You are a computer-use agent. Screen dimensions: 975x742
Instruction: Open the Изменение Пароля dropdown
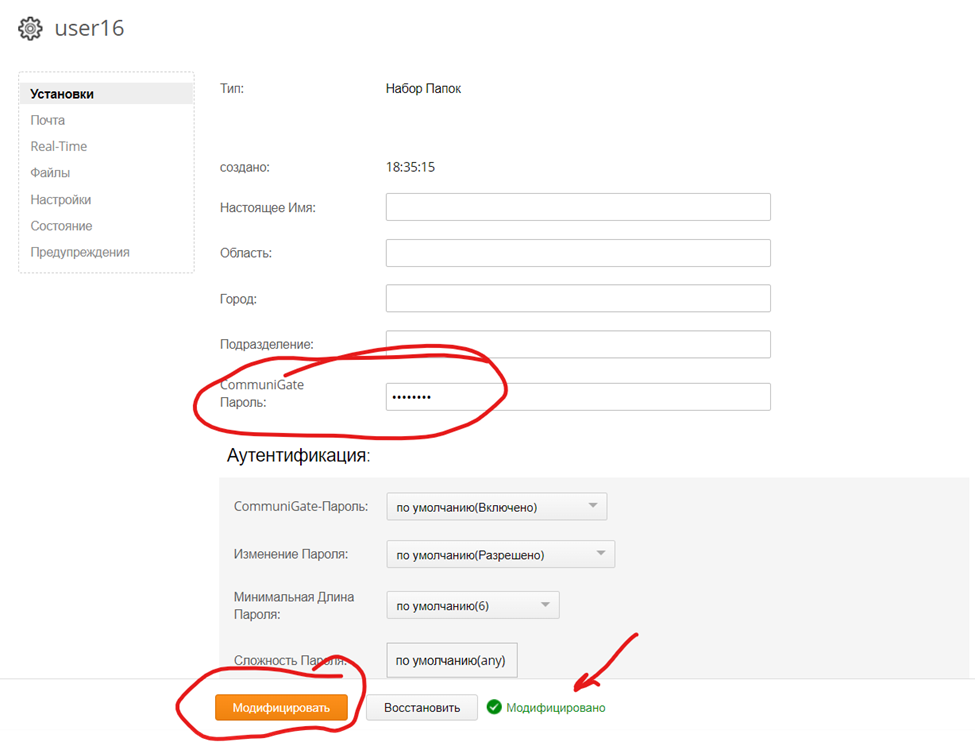500,554
